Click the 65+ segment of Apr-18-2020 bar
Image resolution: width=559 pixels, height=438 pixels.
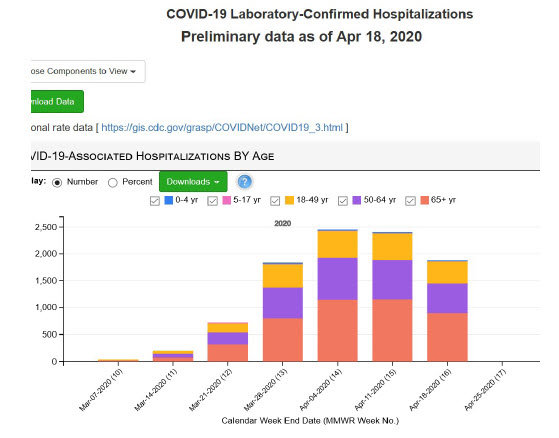click(x=447, y=337)
